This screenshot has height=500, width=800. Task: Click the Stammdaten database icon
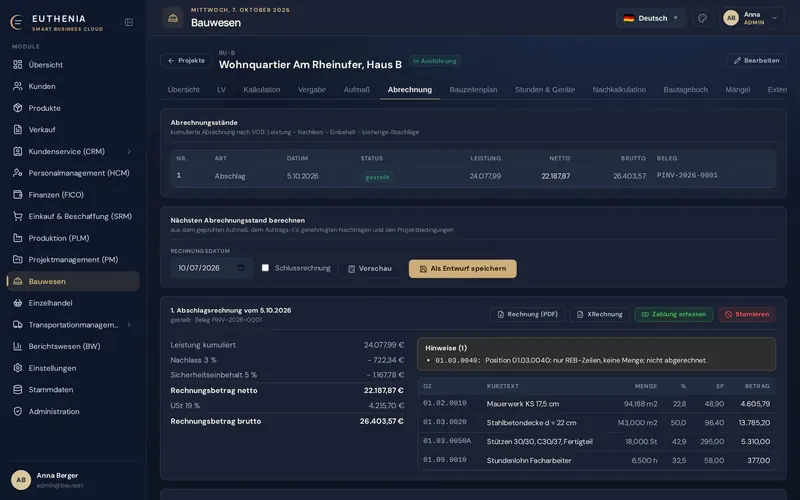tap(18, 389)
